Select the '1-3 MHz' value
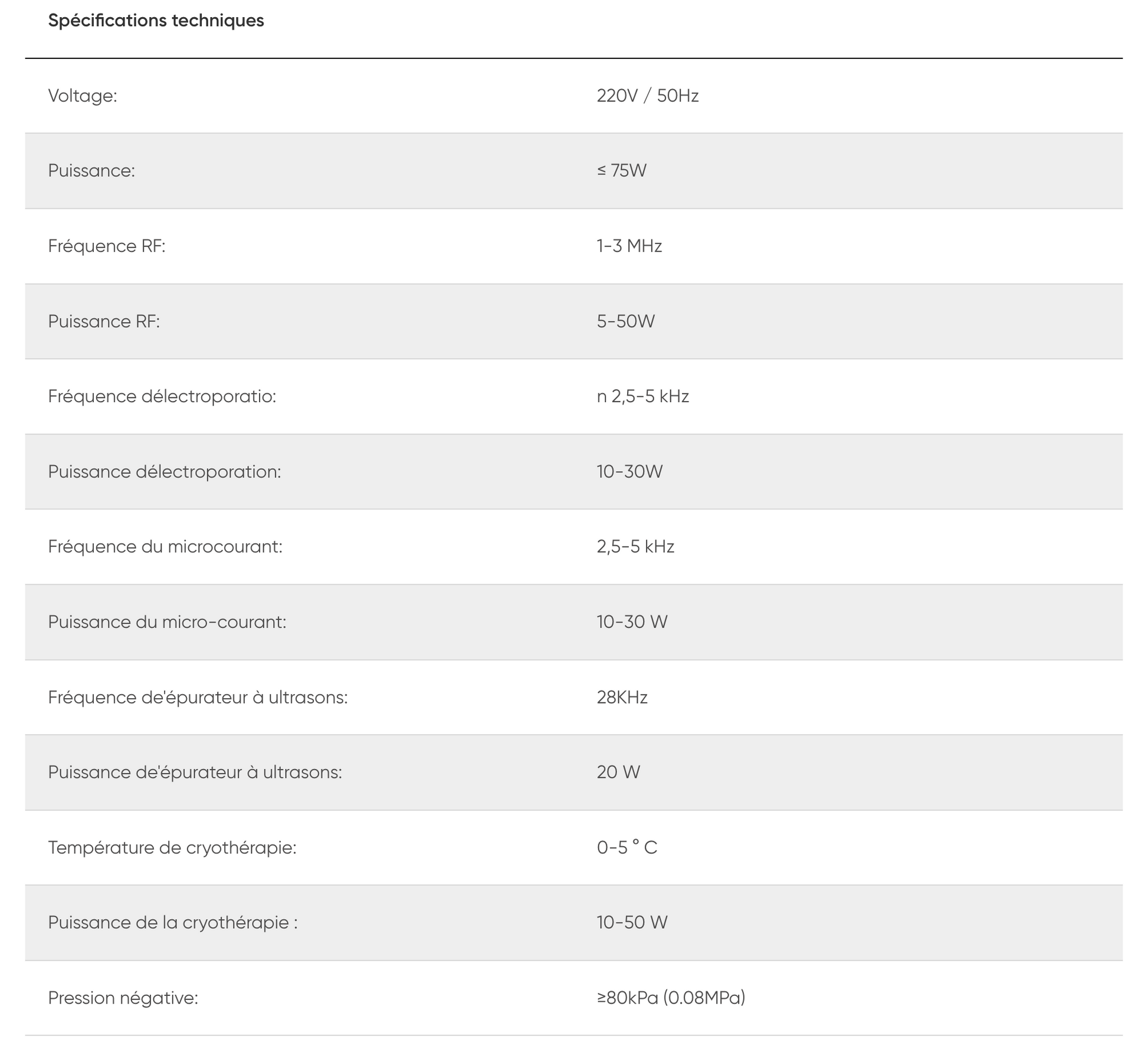1148x1049 pixels. click(629, 246)
